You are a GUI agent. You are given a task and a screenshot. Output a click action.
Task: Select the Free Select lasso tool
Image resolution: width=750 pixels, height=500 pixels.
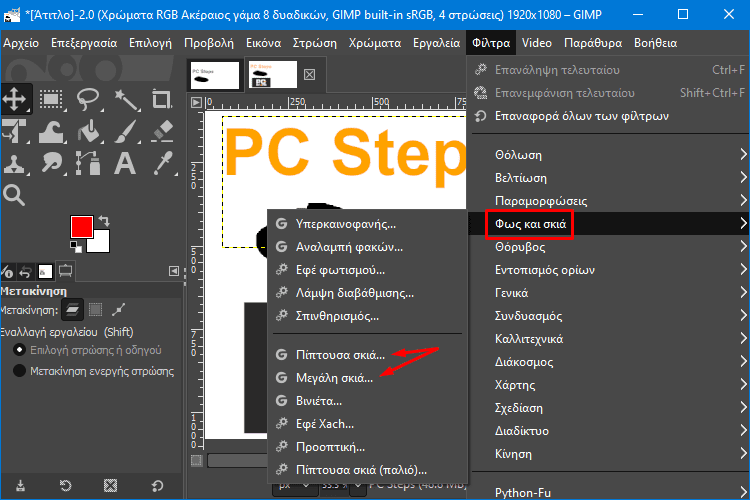(x=88, y=99)
